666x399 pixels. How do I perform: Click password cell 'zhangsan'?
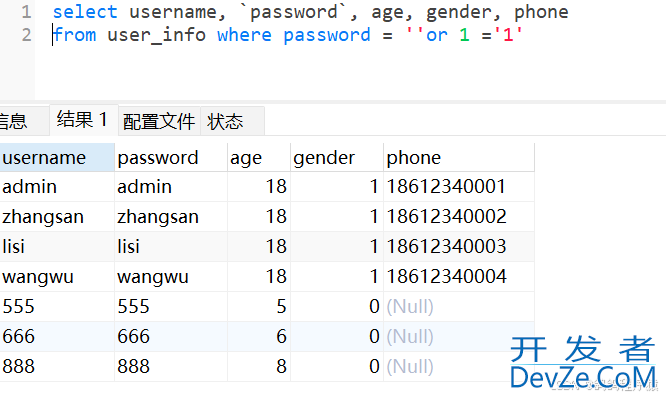click(x=171, y=217)
